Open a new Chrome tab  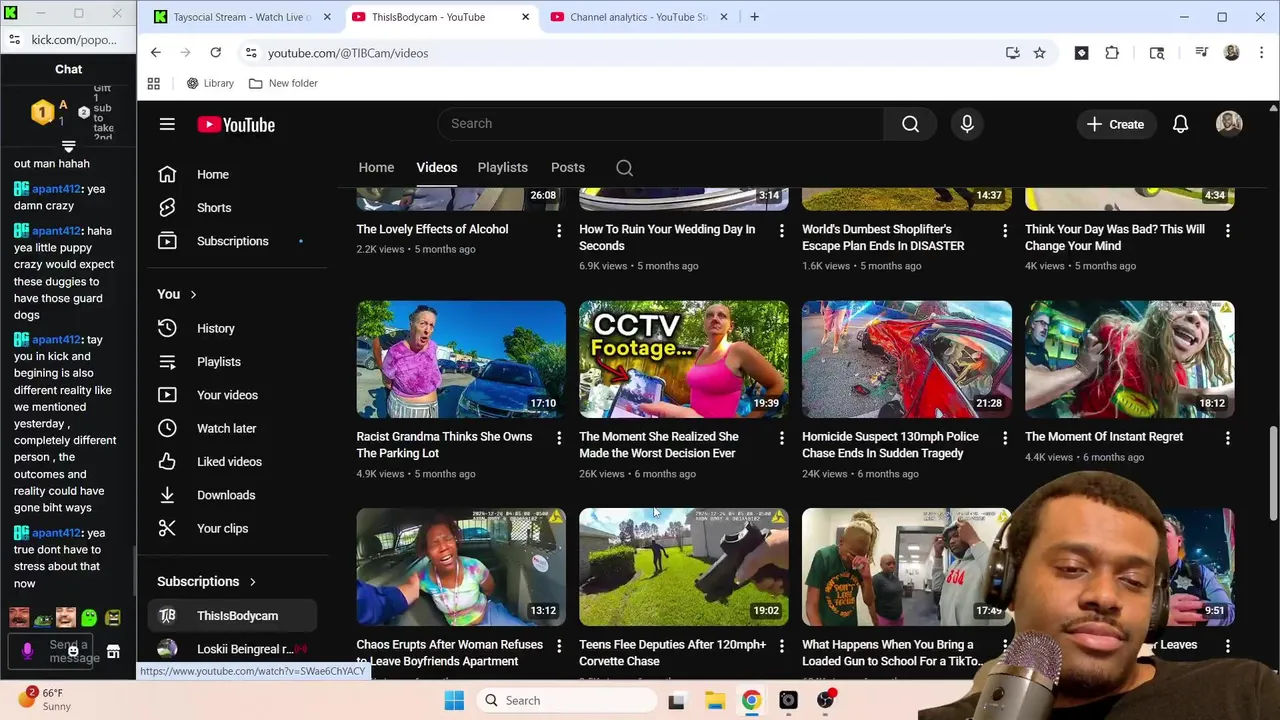[x=754, y=17]
